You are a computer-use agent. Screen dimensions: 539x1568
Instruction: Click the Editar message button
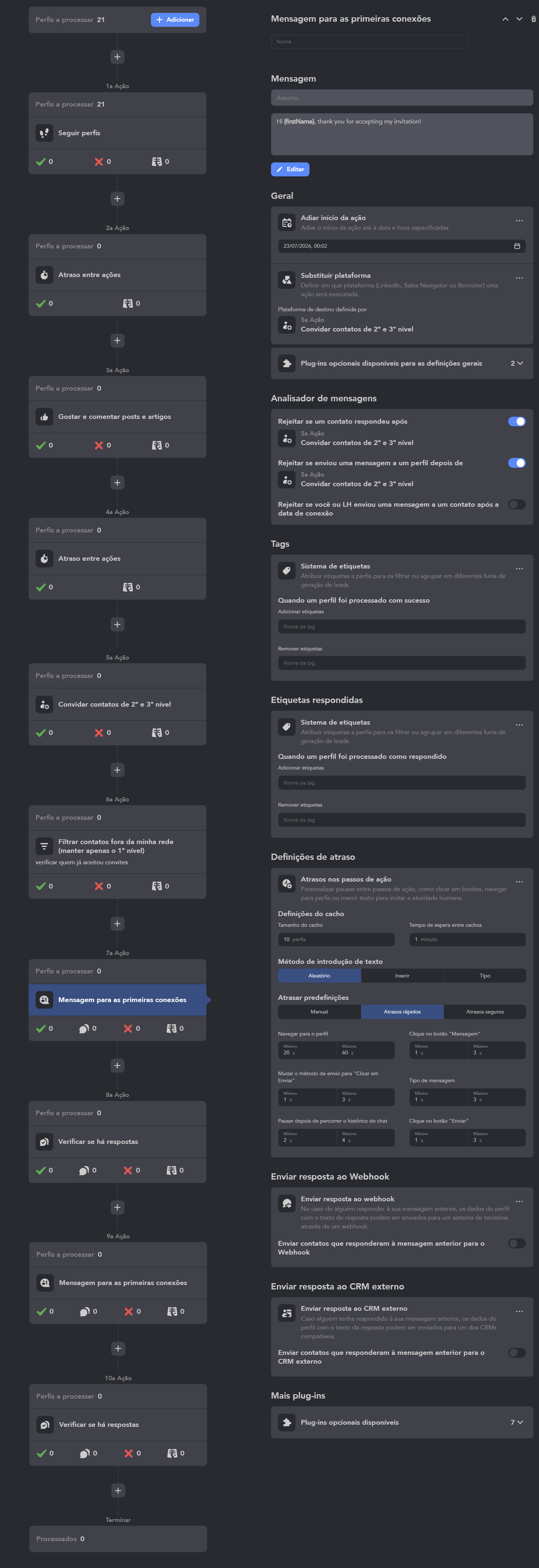point(290,169)
